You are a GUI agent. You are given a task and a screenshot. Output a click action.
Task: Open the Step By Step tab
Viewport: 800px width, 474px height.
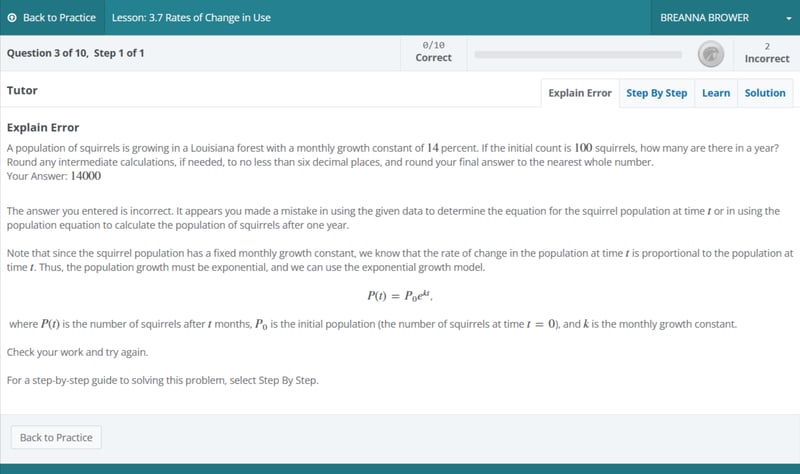pyautogui.click(x=656, y=93)
